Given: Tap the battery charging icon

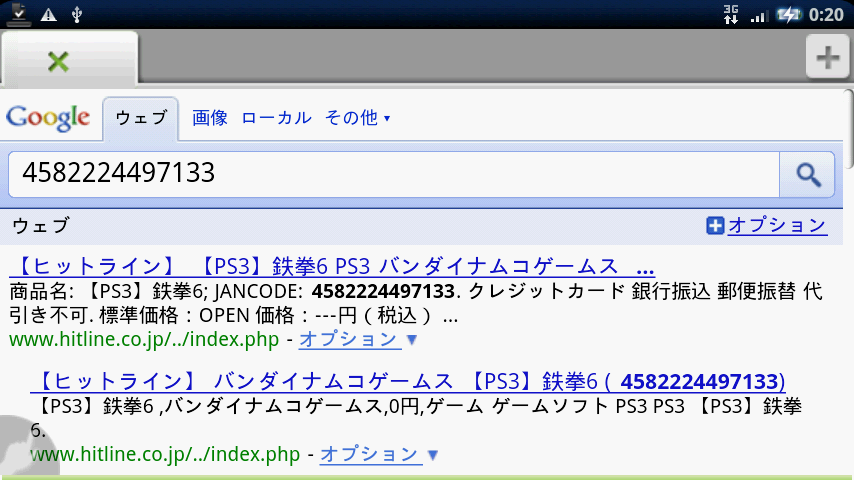Looking at the screenshot, I should pos(788,15).
